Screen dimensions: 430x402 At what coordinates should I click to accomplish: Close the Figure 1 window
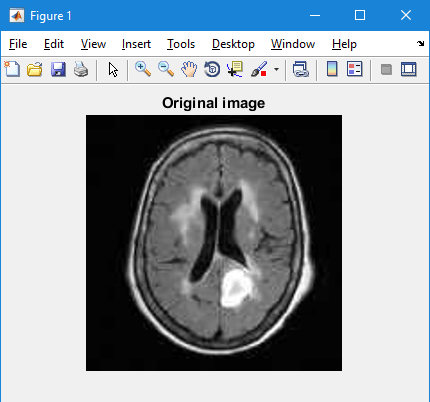pyautogui.click(x=406, y=15)
